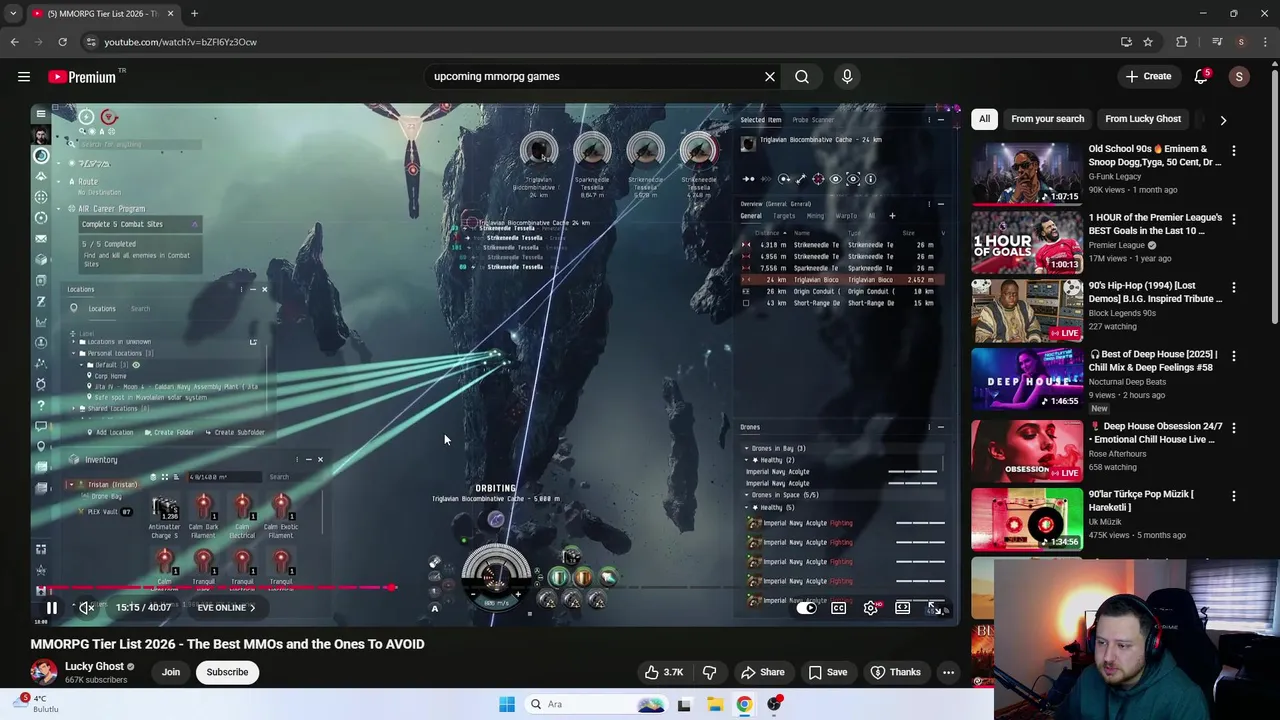Expand the EVE ONLINE chapter label
The image size is (1280, 720).
pos(226,607)
